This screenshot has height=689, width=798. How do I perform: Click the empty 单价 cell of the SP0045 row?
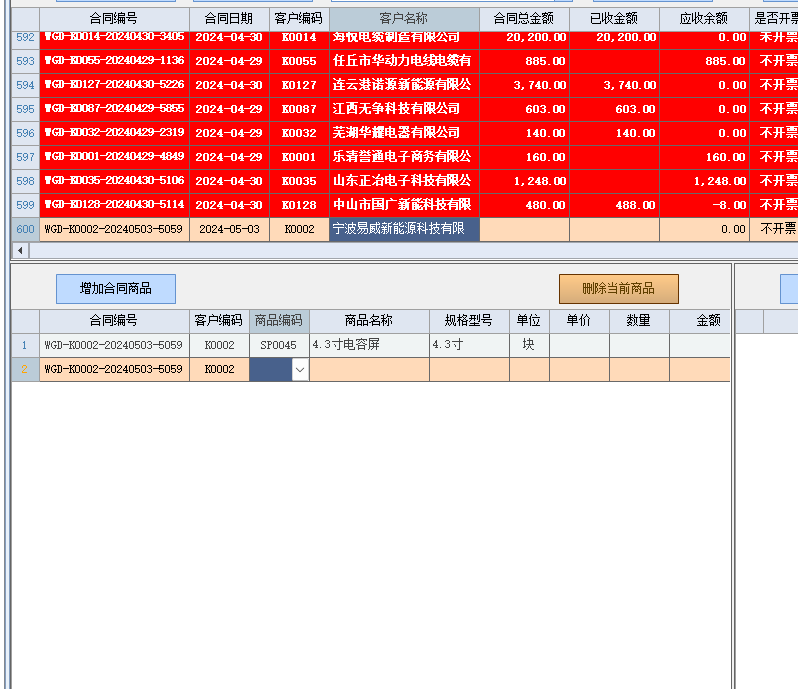[x=579, y=345]
